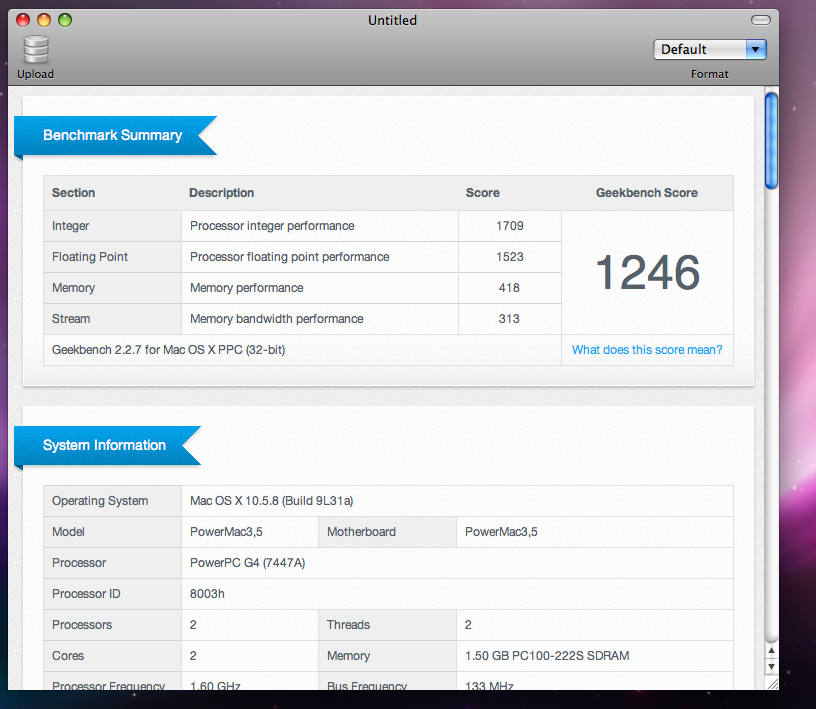Image resolution: width=816 pixels, height=709 pixels.
Task: Click the Model value PowerMac3,5
Action: click(x=226, y=532)
